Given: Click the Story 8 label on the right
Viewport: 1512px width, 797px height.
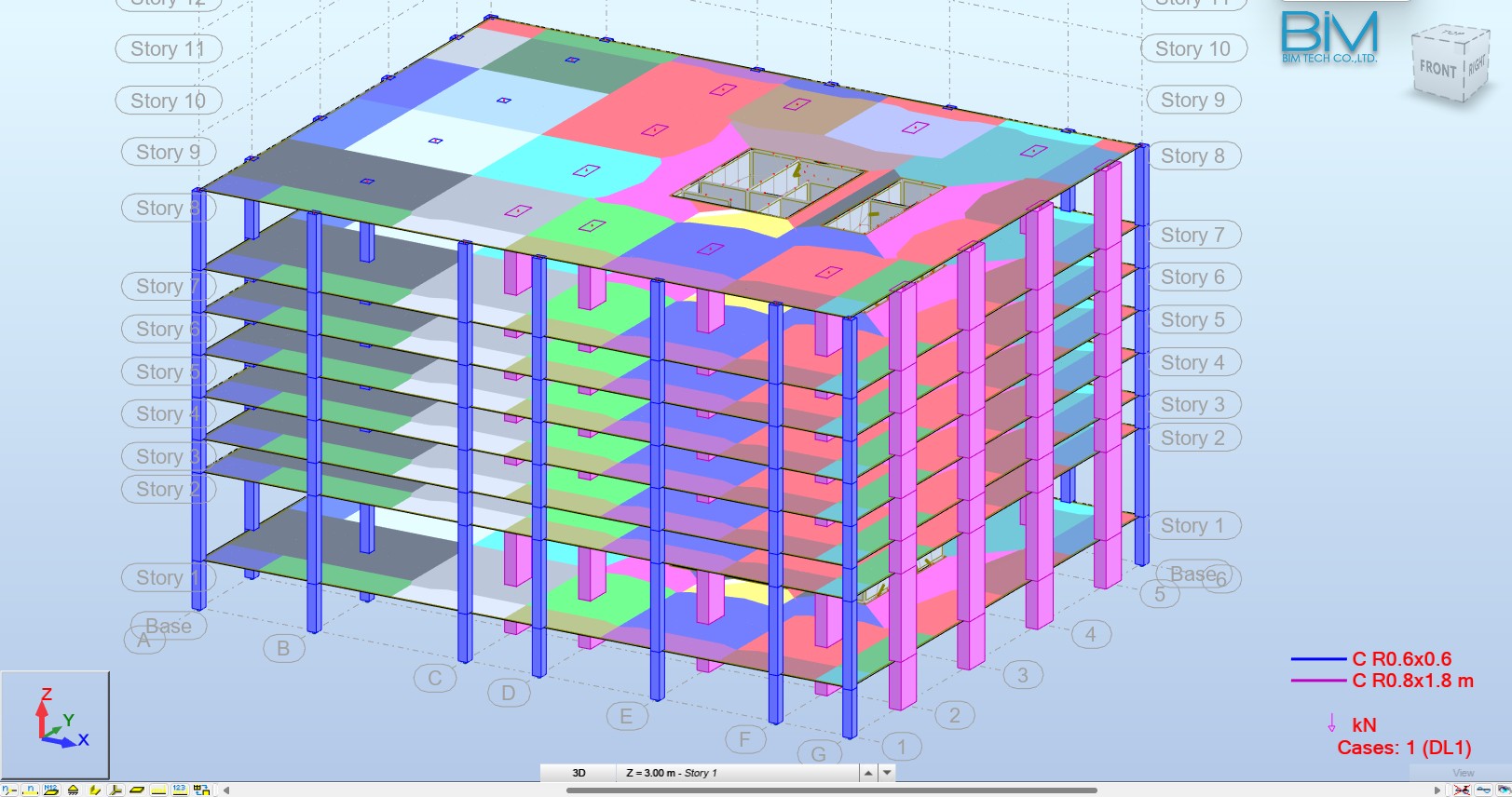Looking at the screenshot, I should (1193, 155).
